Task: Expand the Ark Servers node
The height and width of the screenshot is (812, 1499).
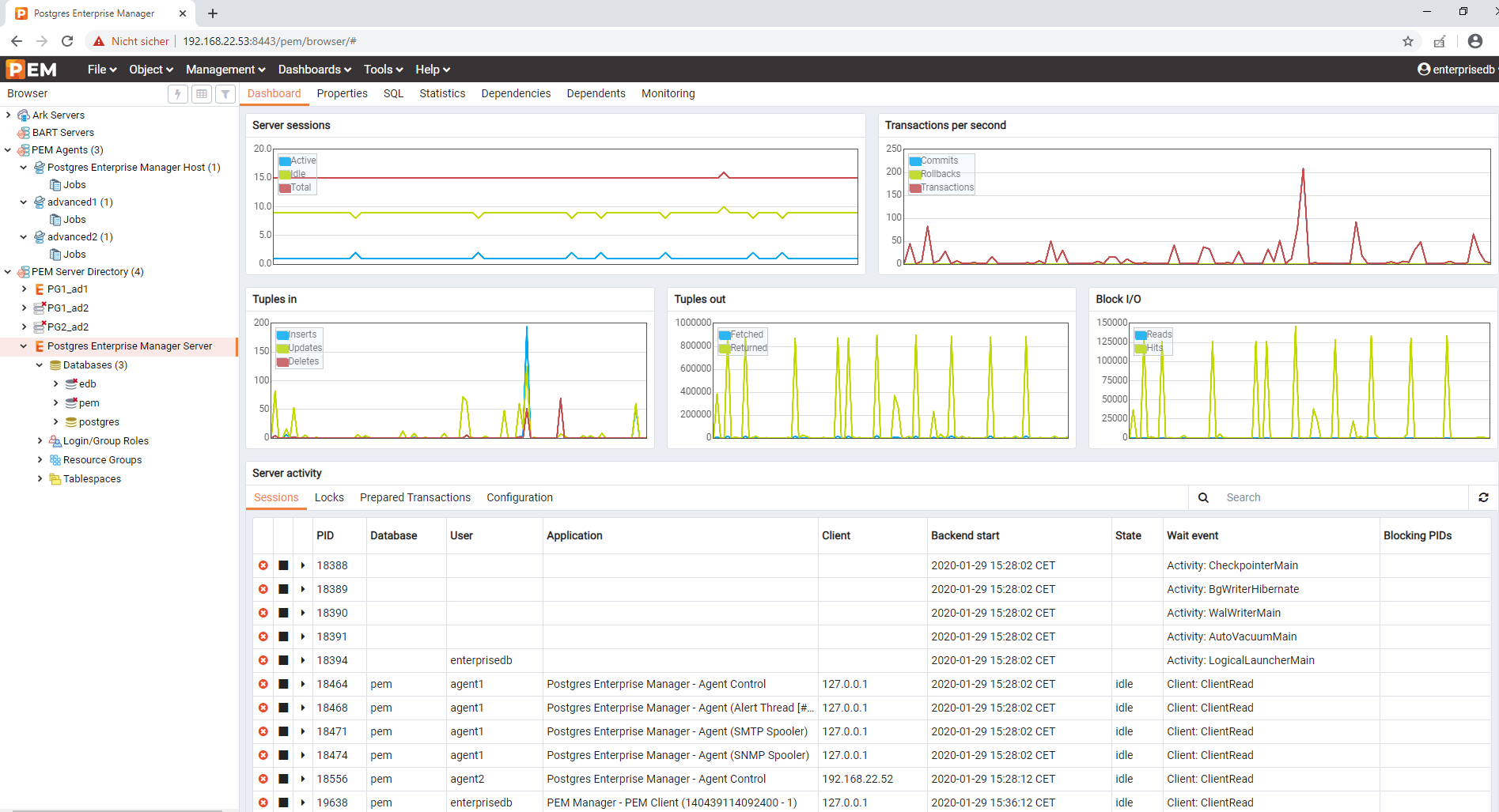Action: pyautogui.click(x=8, y=115)
